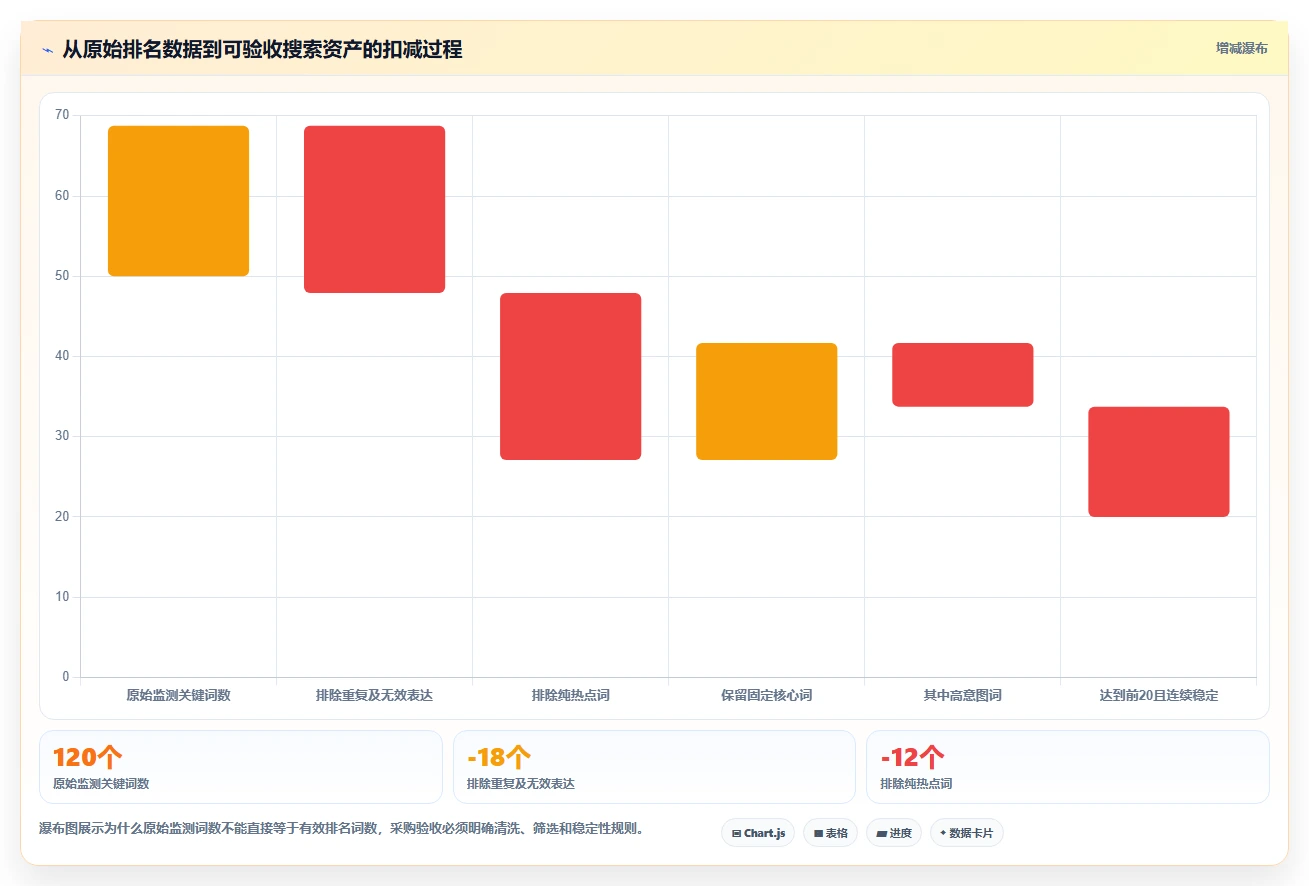Click the description text starting with 瀑布图展示

coord(344,829)
